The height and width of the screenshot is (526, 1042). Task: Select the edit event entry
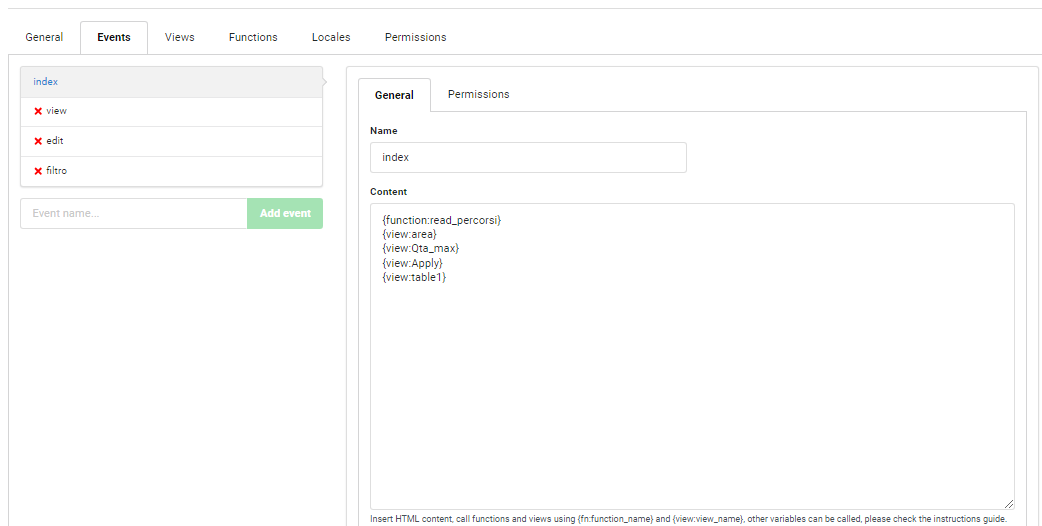click(171, 141)
